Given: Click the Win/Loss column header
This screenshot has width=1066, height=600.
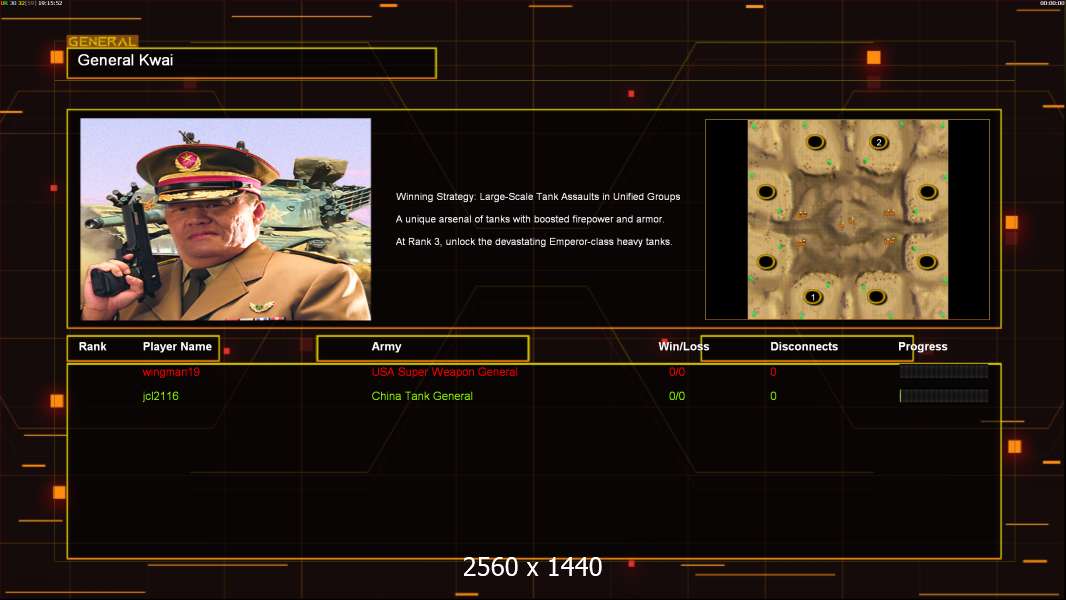Looking at the screenshot, I should pos(683,347).
